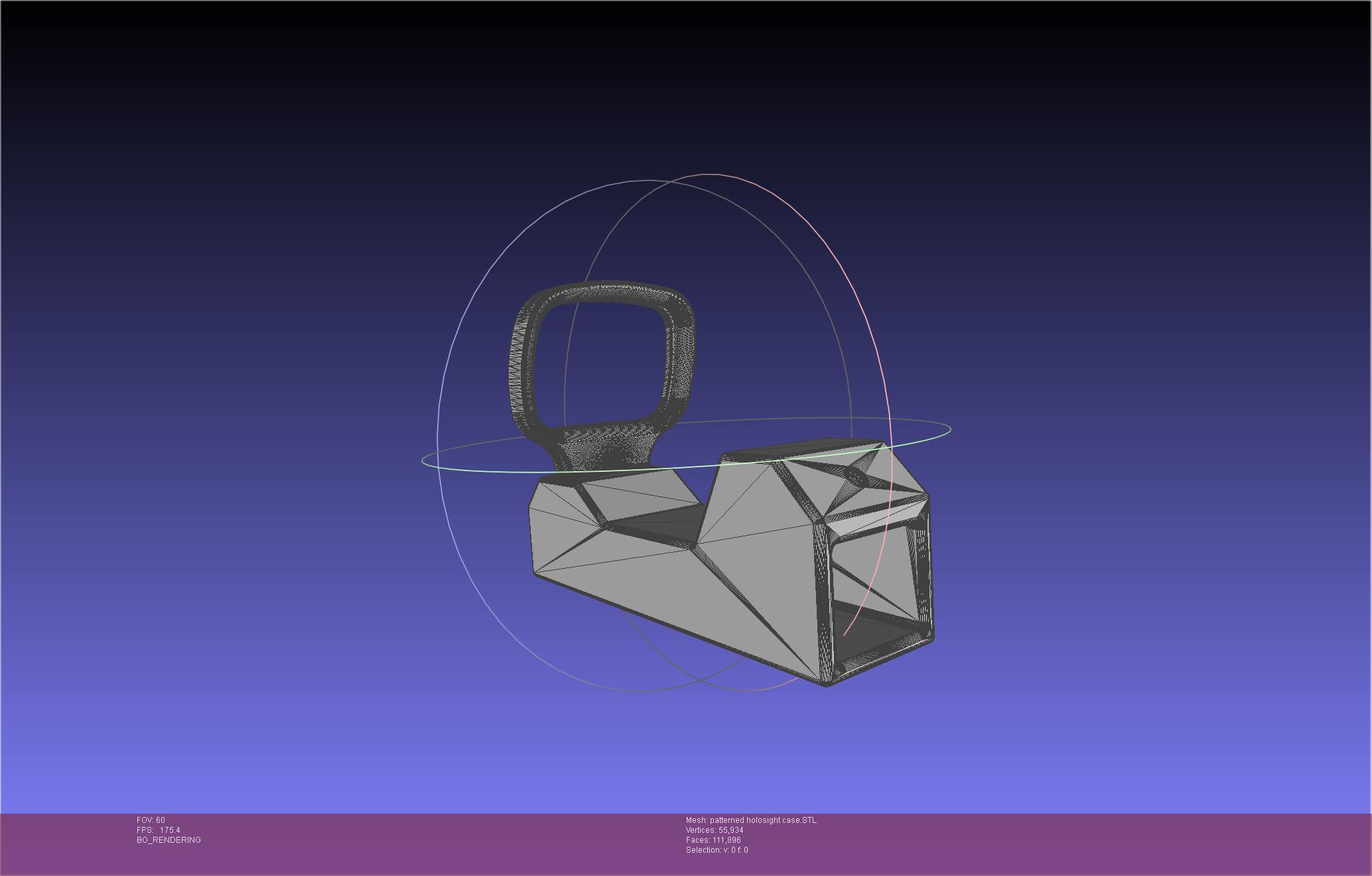The image size is (1372, 876).
Task: Click the Vertices: 55,934 label
Action: pos(715,830)
